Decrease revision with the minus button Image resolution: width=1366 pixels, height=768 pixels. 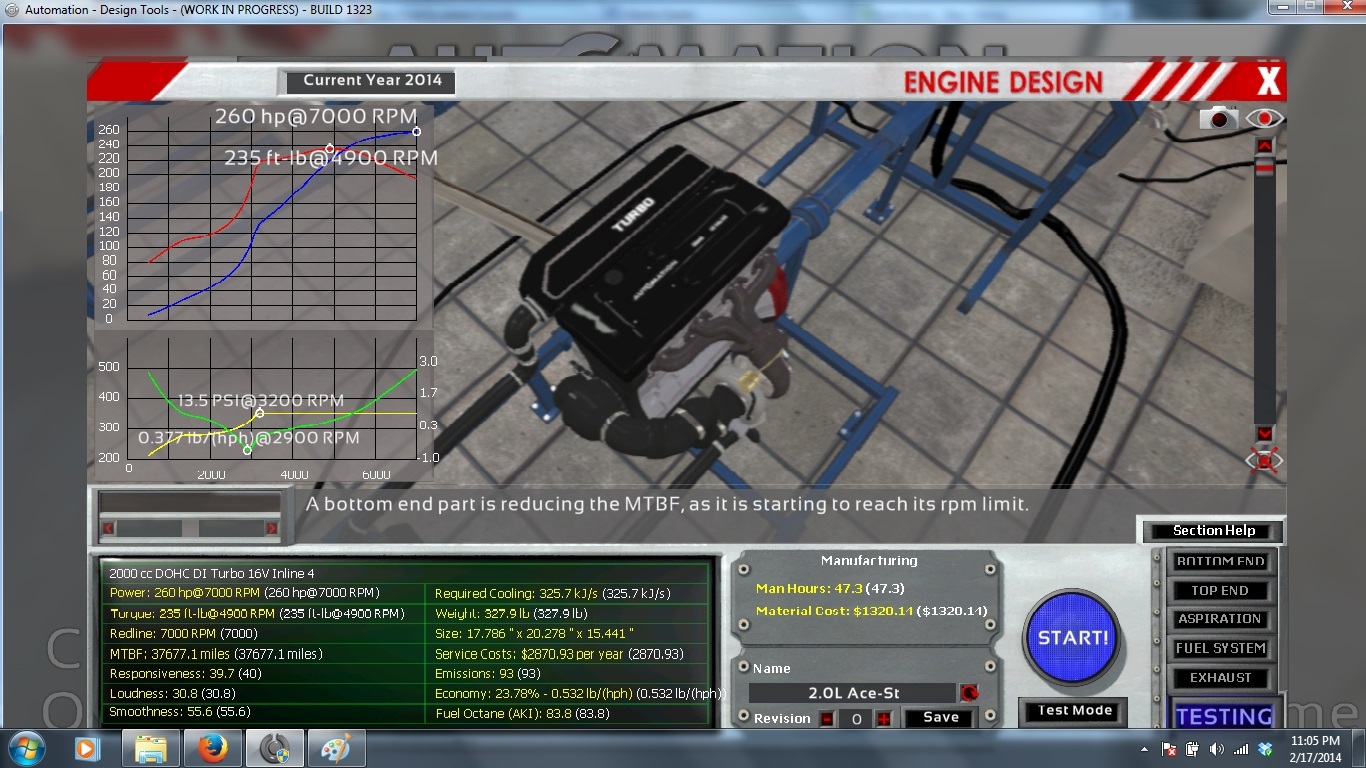tap(827, 718)
